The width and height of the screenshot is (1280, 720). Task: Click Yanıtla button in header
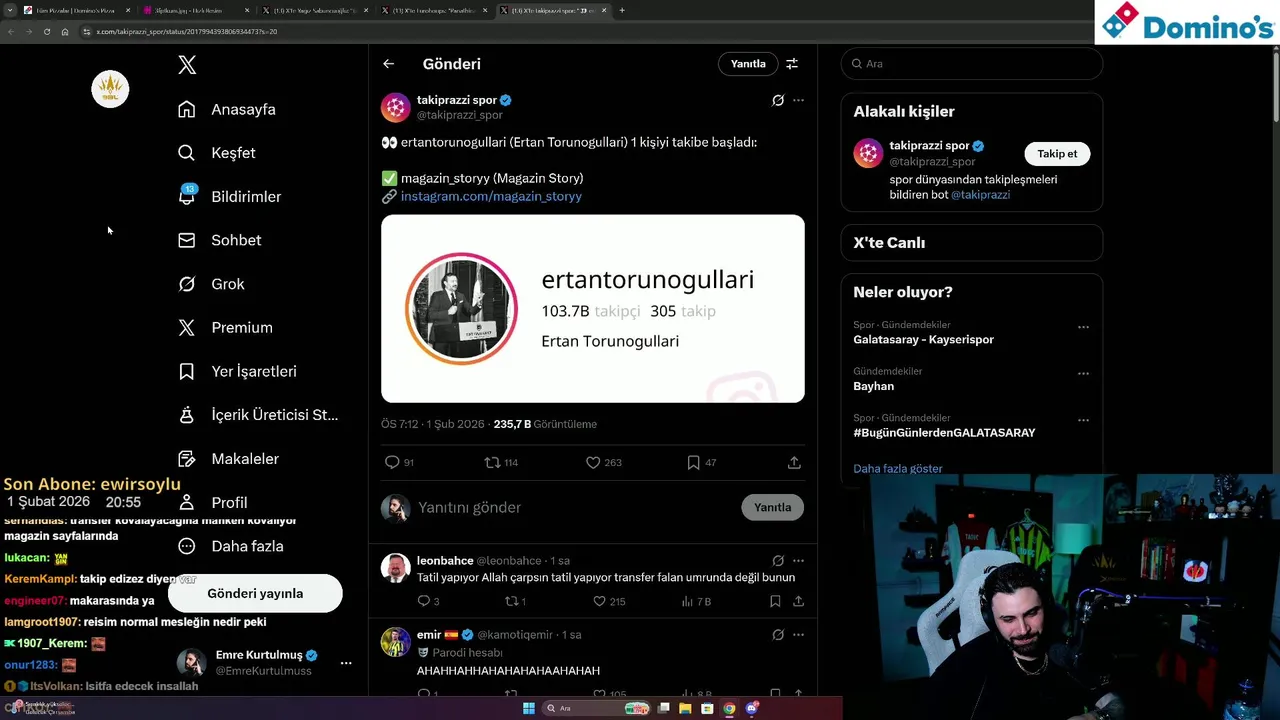[x=748, y=64]
